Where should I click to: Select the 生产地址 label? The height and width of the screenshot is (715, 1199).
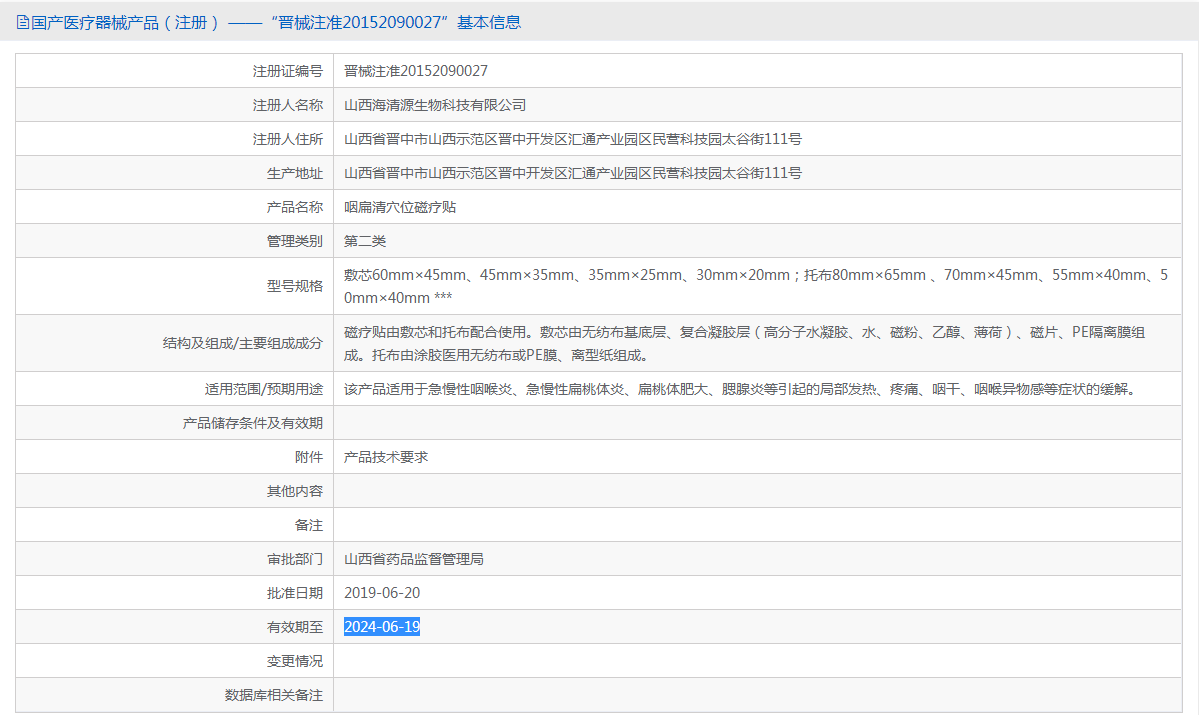tap(294, 174)
